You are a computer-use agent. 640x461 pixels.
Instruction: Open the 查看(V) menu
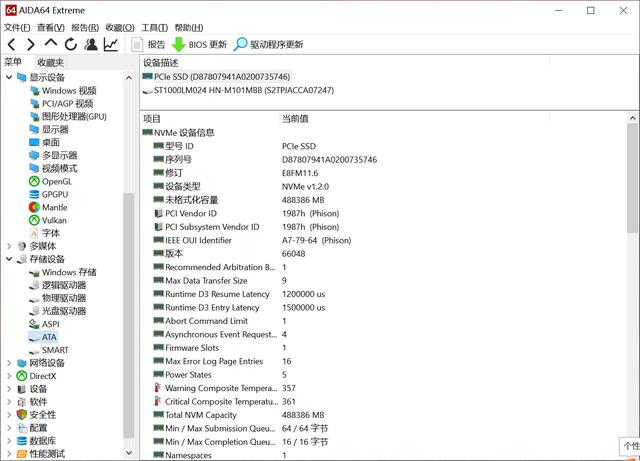[x=51, y=27]
